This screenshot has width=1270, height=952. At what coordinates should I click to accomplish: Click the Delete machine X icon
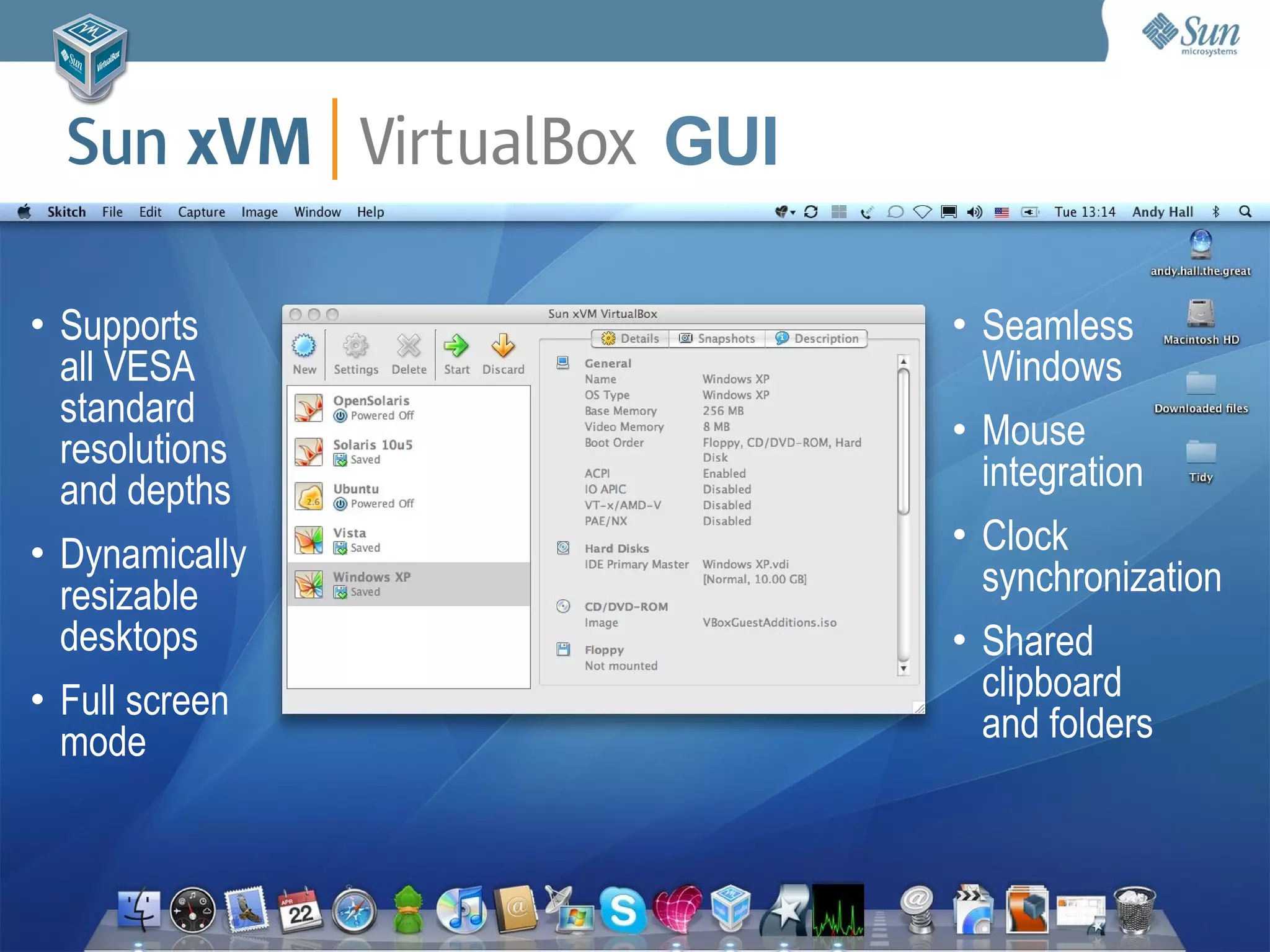tap(409, 346)
